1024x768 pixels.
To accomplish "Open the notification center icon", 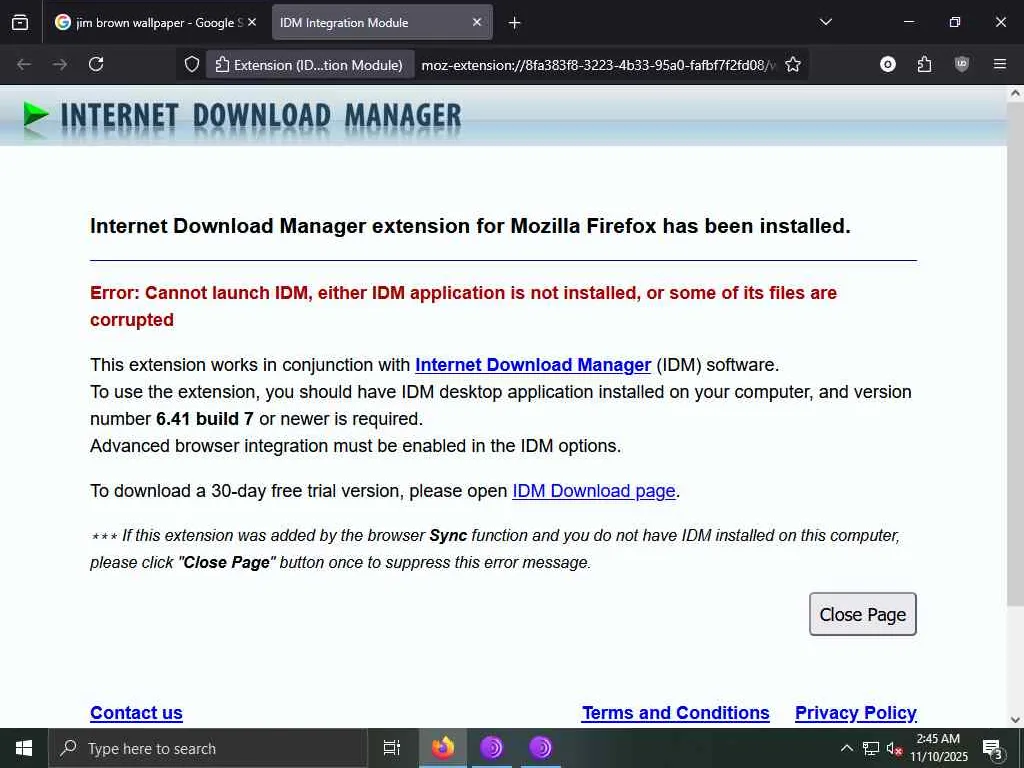I will point(993,748).
